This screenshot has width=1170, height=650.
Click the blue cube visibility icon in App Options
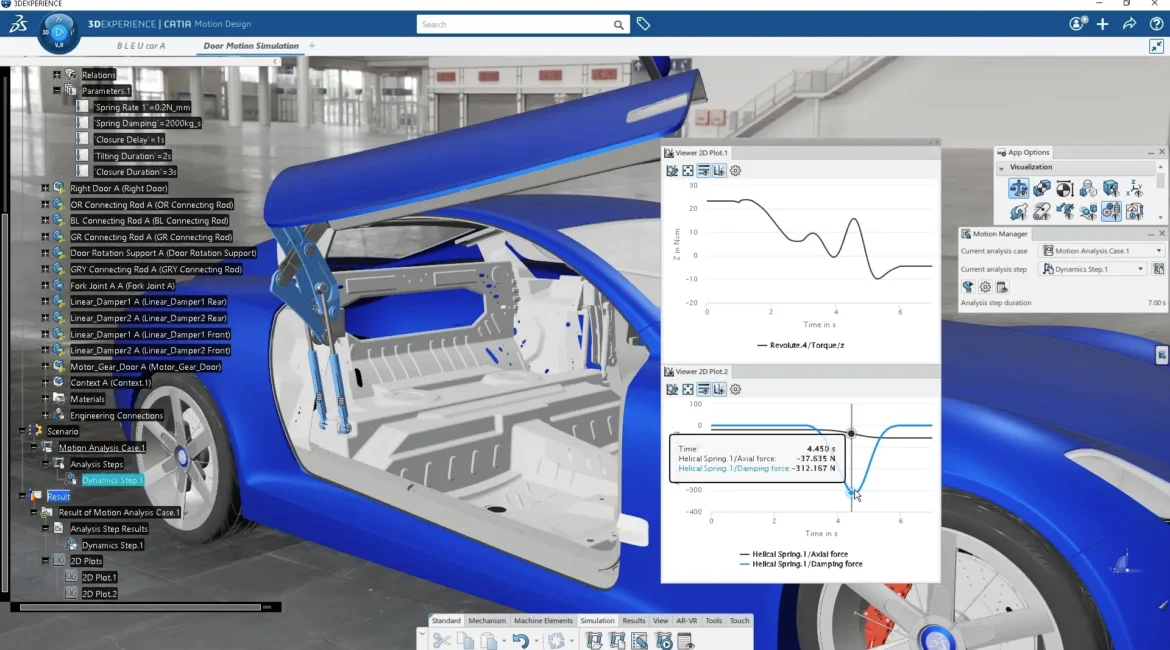(x=1111, y=188)
